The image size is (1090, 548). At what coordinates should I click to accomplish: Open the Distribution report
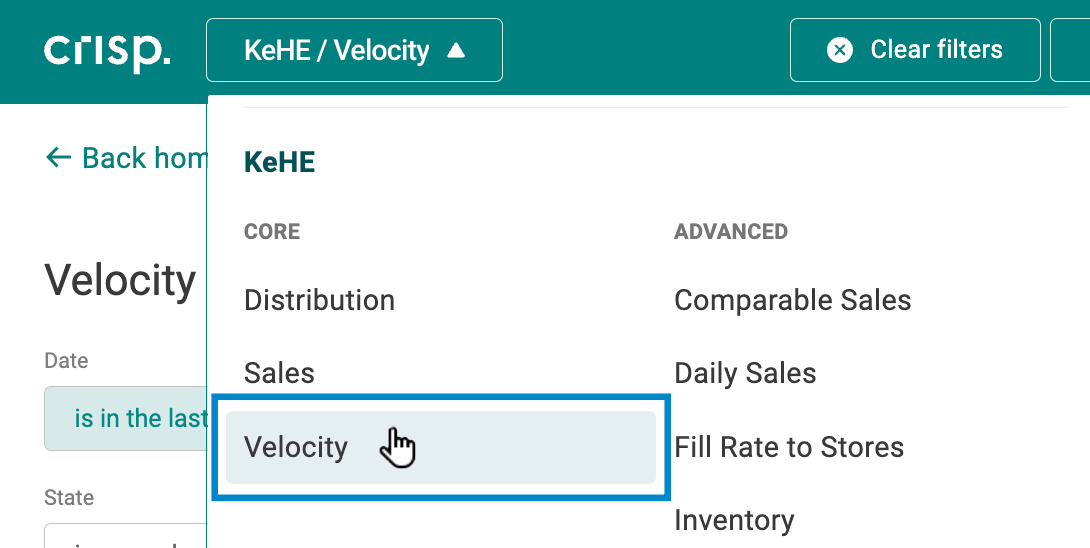pos(319,300)
